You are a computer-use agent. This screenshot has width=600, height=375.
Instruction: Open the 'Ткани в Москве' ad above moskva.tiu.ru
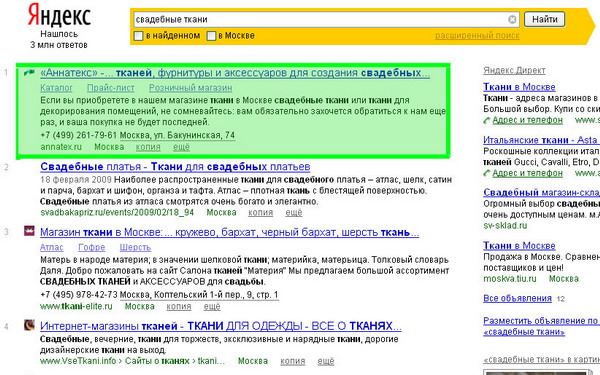(x=519, y=246)
